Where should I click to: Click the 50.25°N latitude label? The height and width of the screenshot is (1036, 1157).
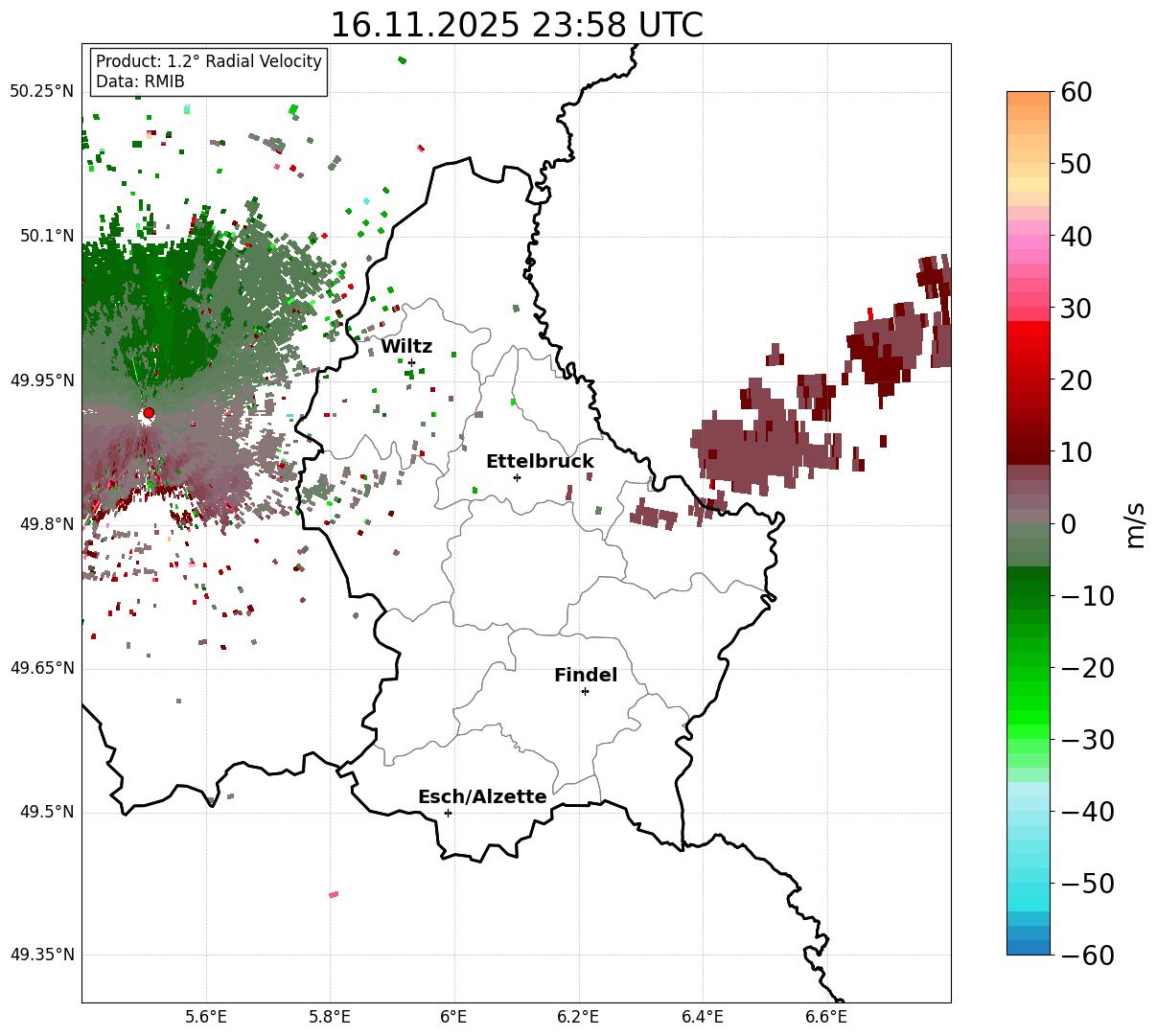pyautogui.click(x=41, y=92)
